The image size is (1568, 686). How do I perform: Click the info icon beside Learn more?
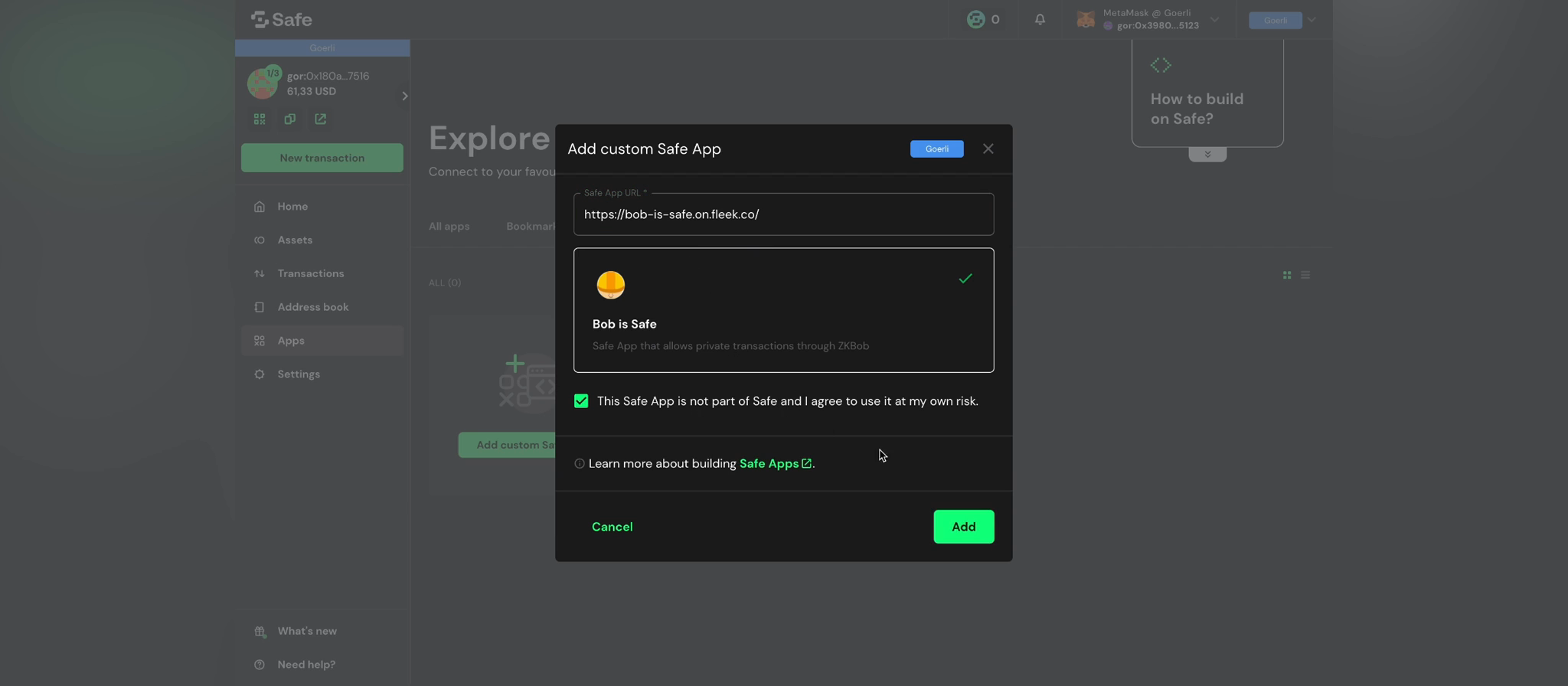click(580, 464)
